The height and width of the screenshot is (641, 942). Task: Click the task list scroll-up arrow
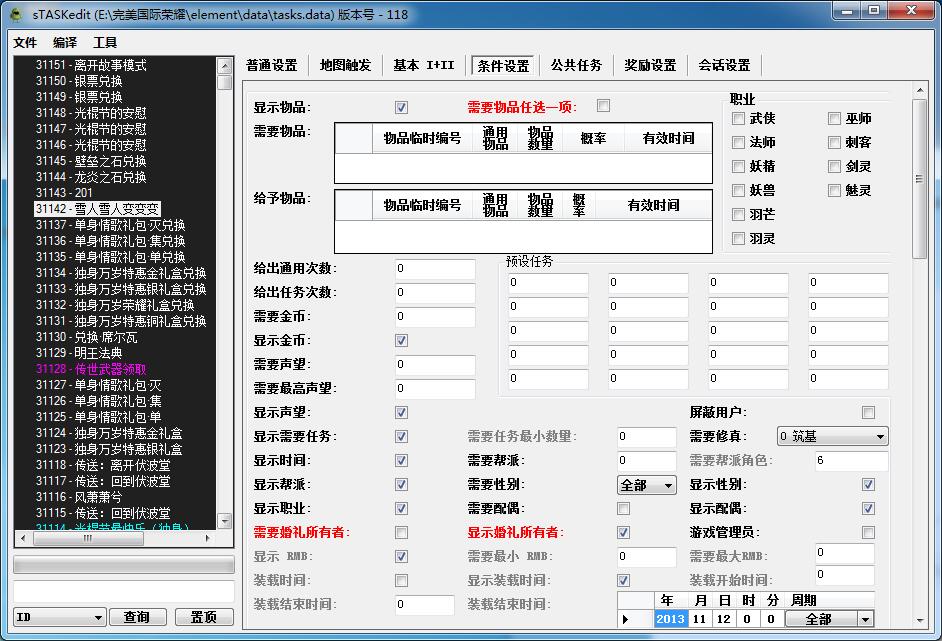[226, 65]
